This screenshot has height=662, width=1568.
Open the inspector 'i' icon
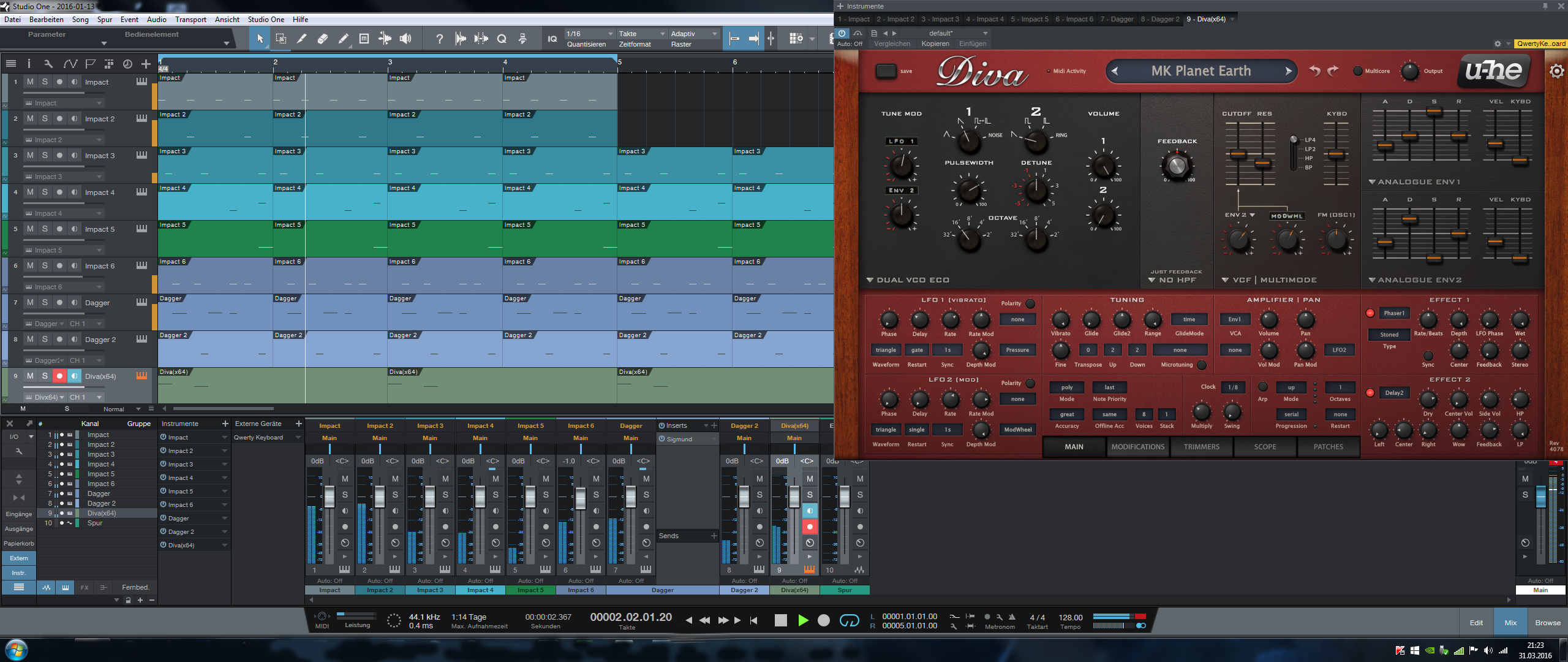tap(28, 63)
